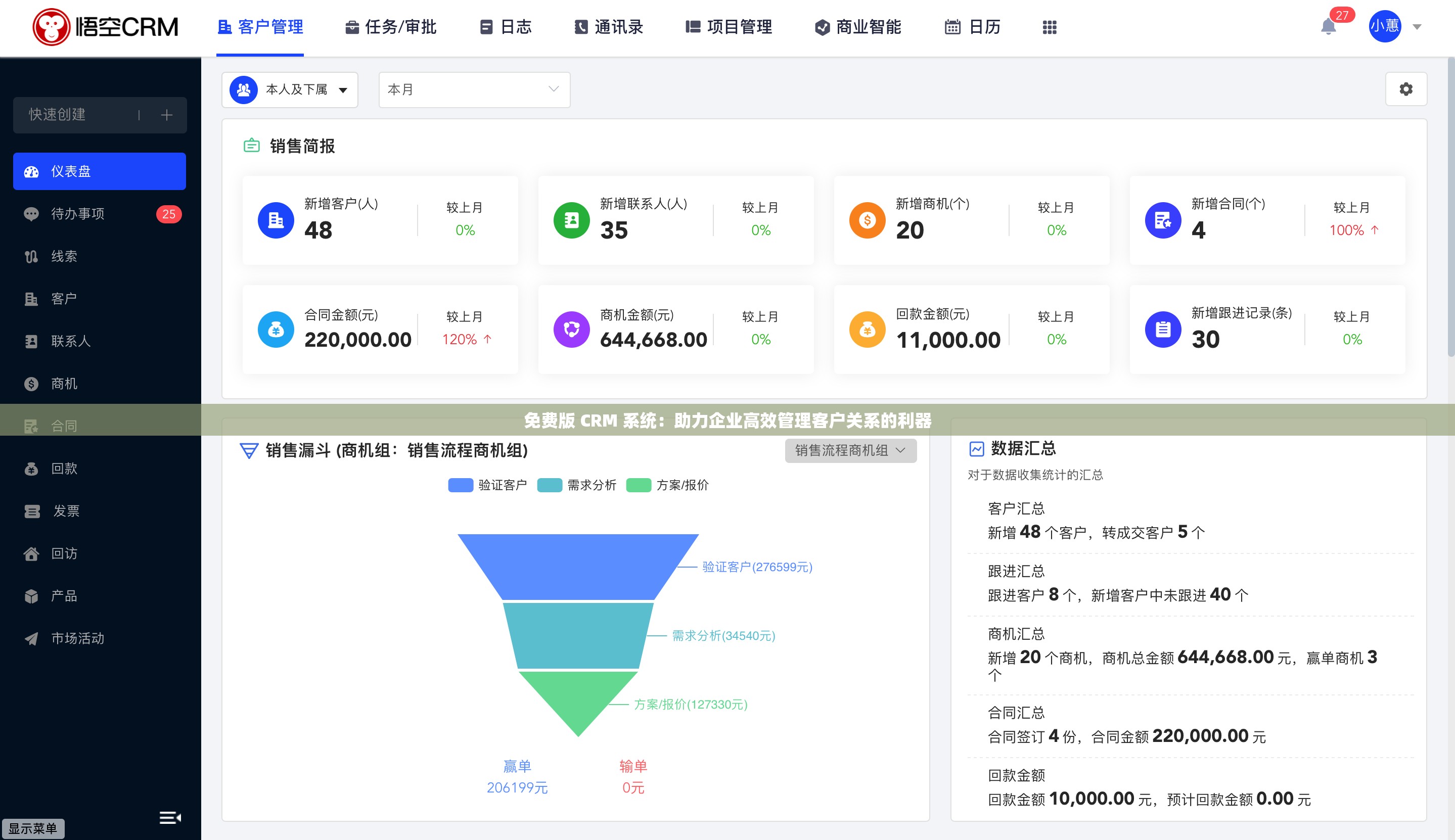Click the 快速创建 plus button

[x=167, y=115]
